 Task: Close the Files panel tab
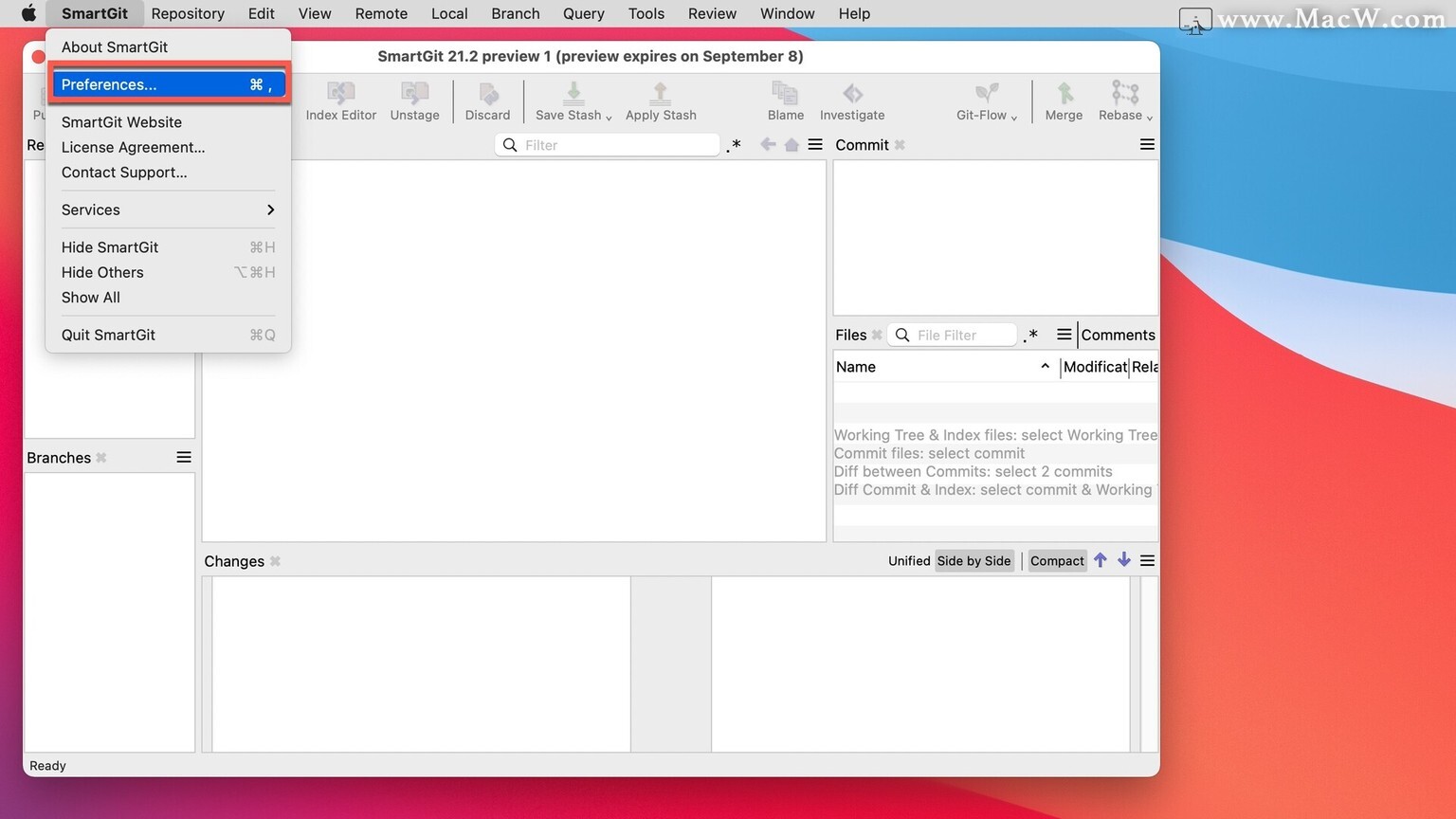[x=877, y=335]
